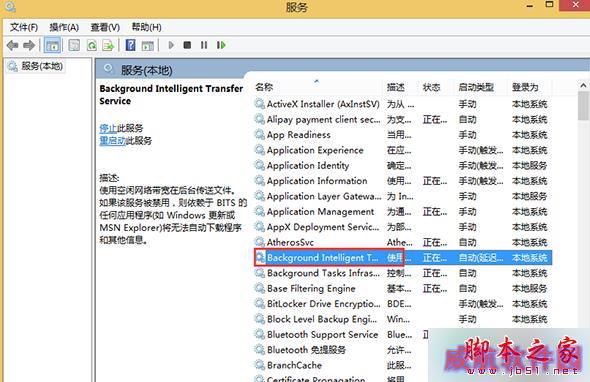Click the 重启动 link to restart service

coord(112,141)
